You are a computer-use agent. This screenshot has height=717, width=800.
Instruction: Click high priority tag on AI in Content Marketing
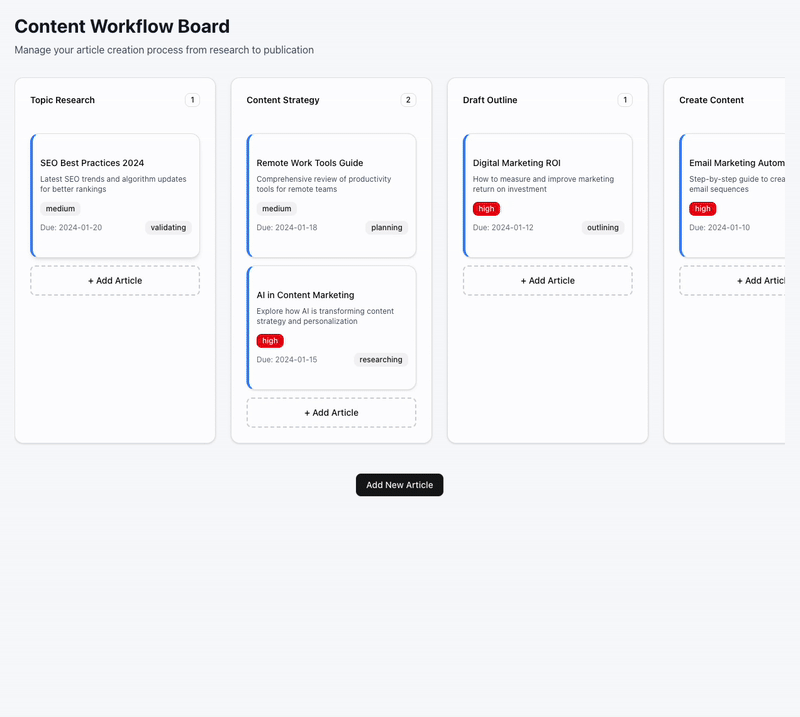point(270,341)
